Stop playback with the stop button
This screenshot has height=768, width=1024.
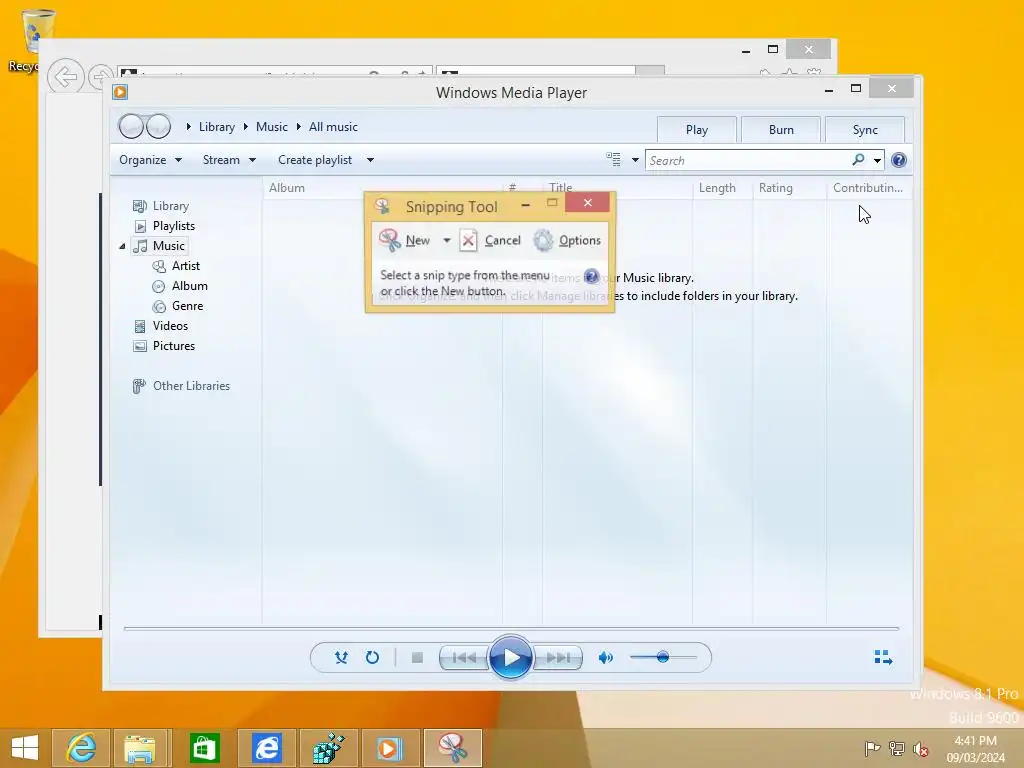(x=417, y=658)
